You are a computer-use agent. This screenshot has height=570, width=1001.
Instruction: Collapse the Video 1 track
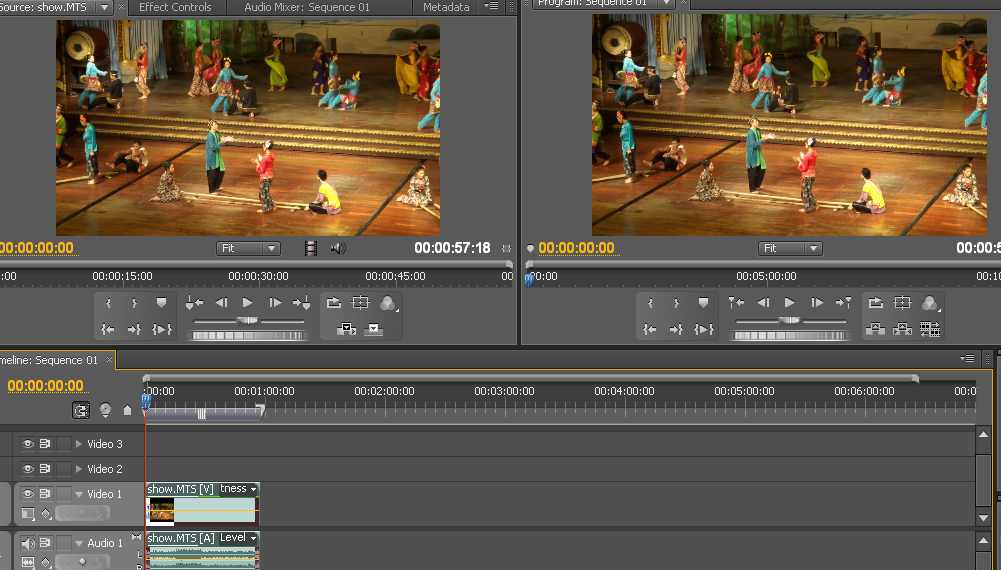click(x=79, y=493)
